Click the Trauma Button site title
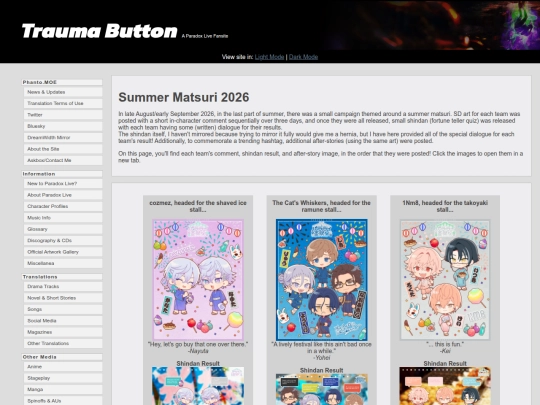540x405 pixels. point(100,31)
